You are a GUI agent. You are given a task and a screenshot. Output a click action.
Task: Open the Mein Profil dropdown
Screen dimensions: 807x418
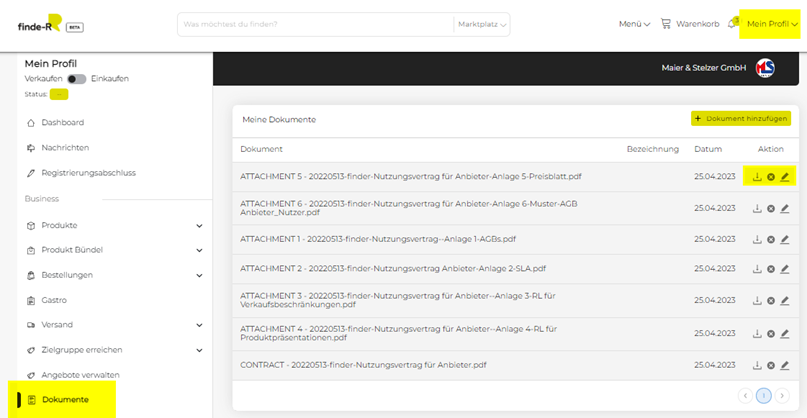773,24
